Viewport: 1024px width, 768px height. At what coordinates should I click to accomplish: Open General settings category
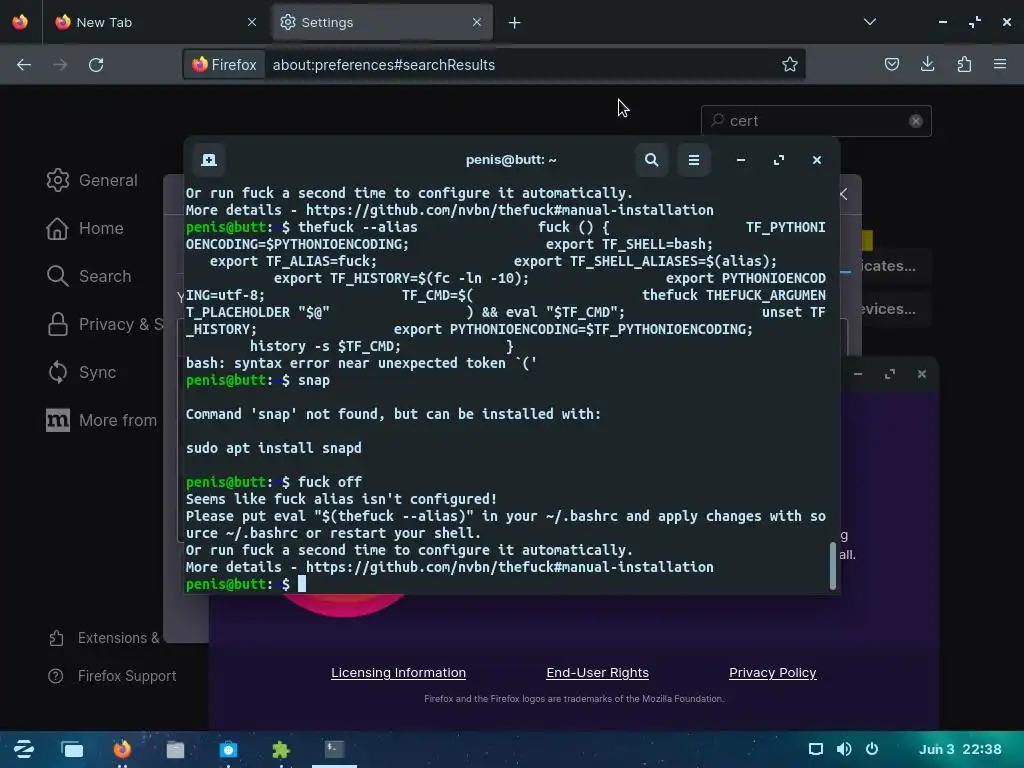click(93, 180)
